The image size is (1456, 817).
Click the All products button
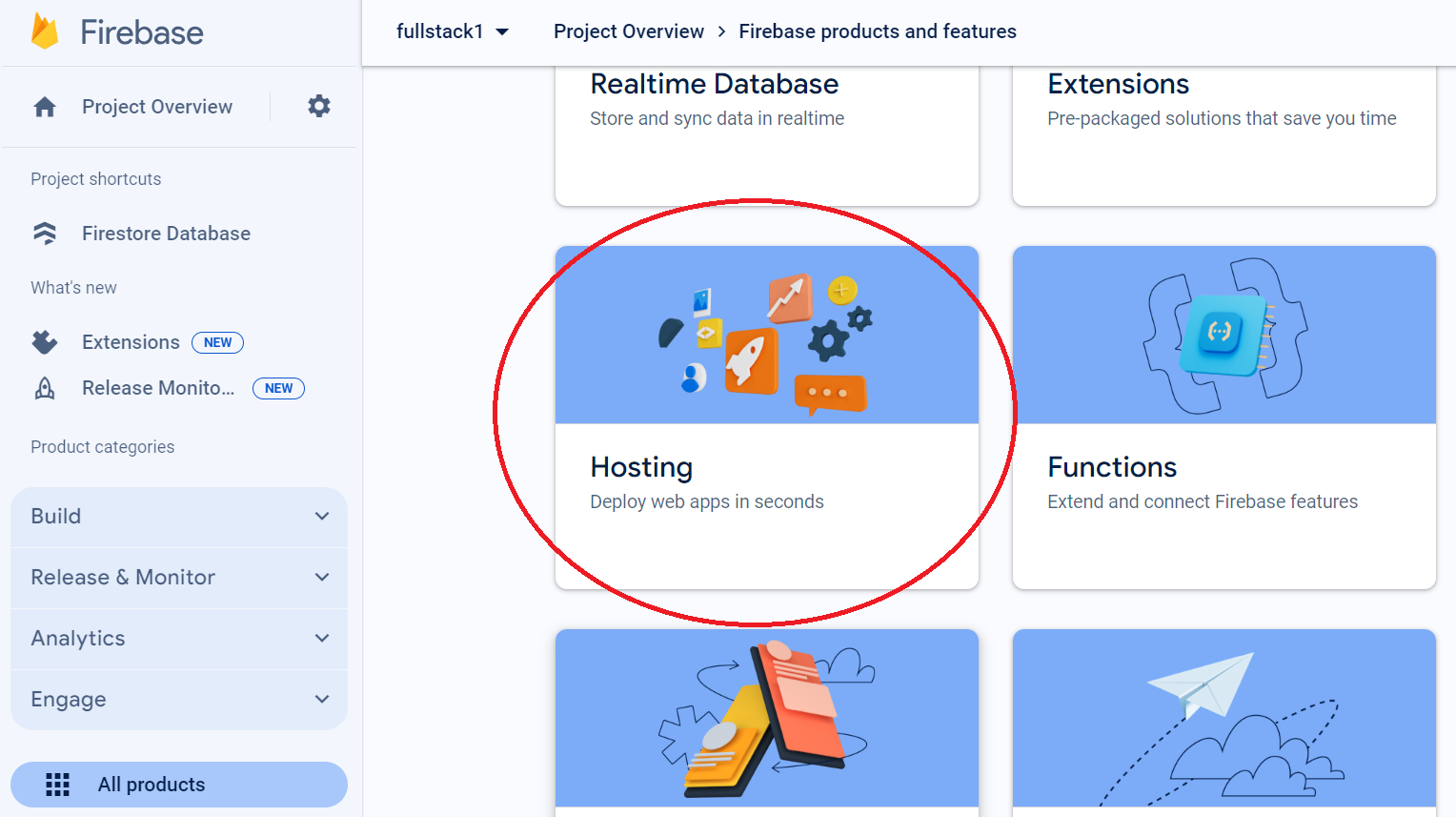[x=178, y=784]
